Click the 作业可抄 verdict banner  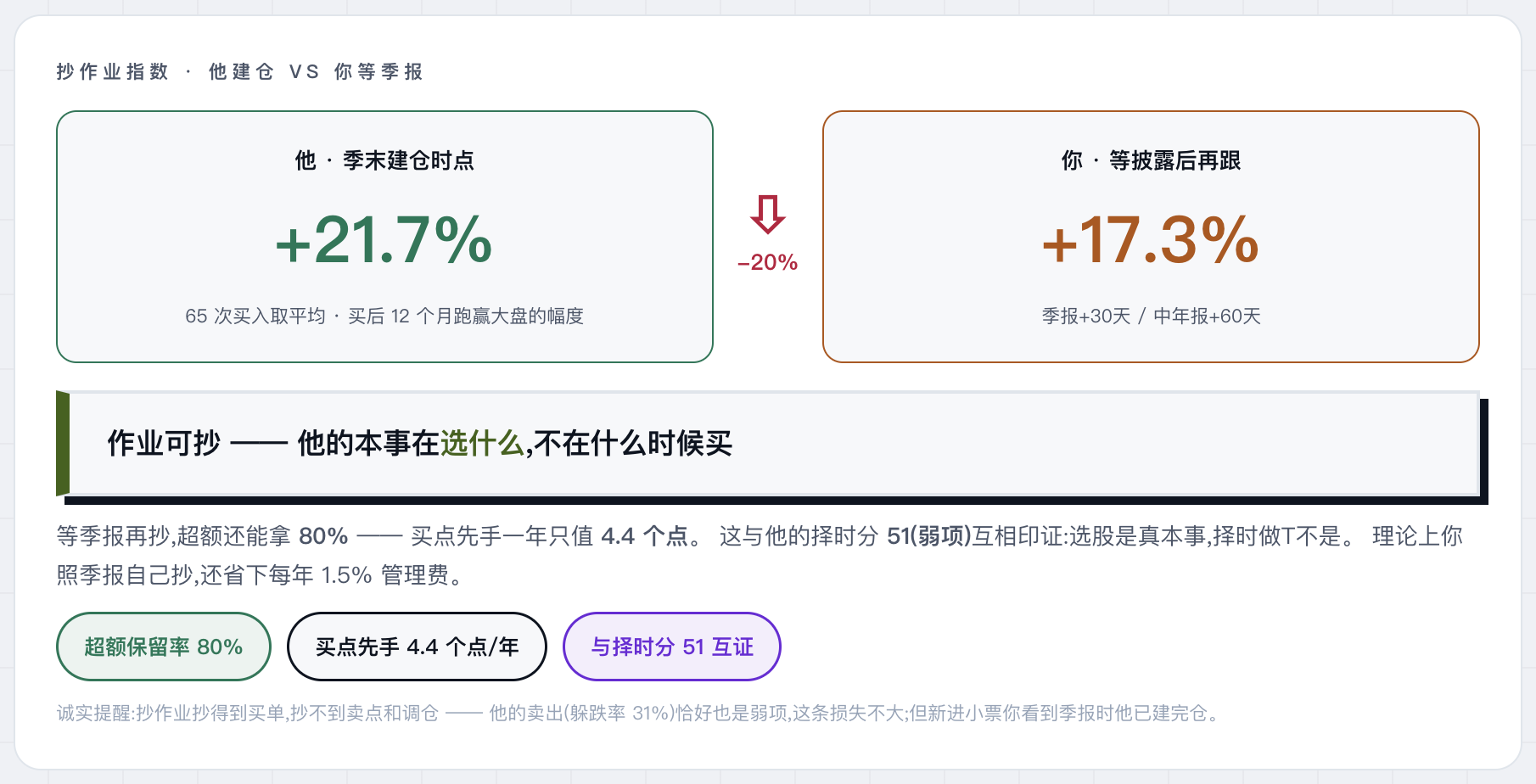click(768, 443)
